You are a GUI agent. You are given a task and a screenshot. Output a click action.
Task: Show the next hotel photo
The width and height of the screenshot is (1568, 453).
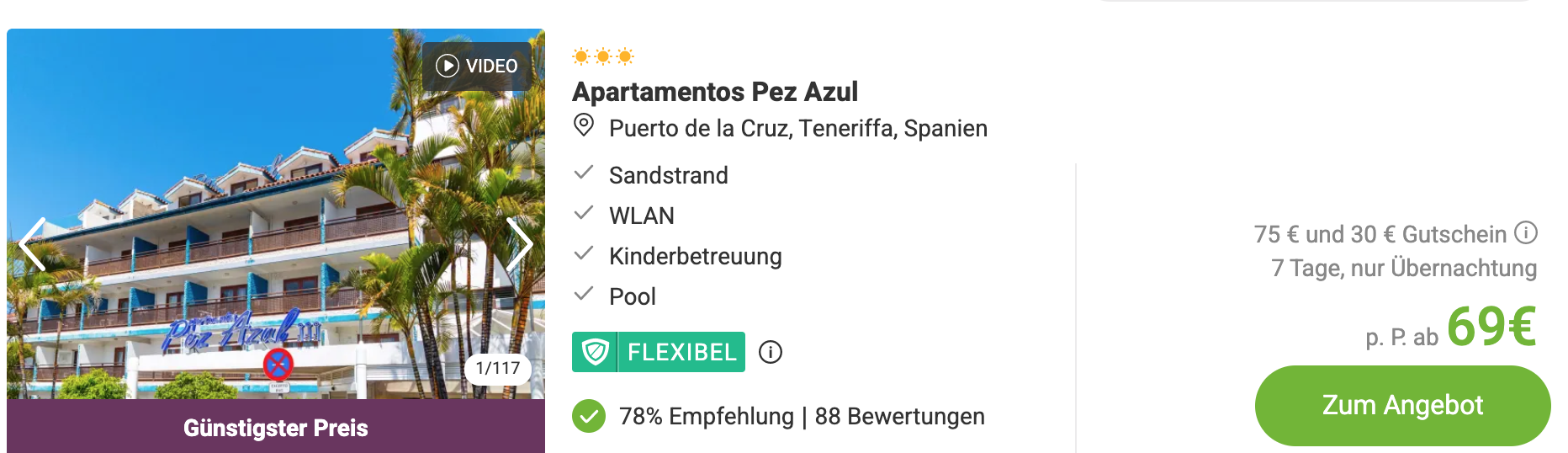coord(520,244)
